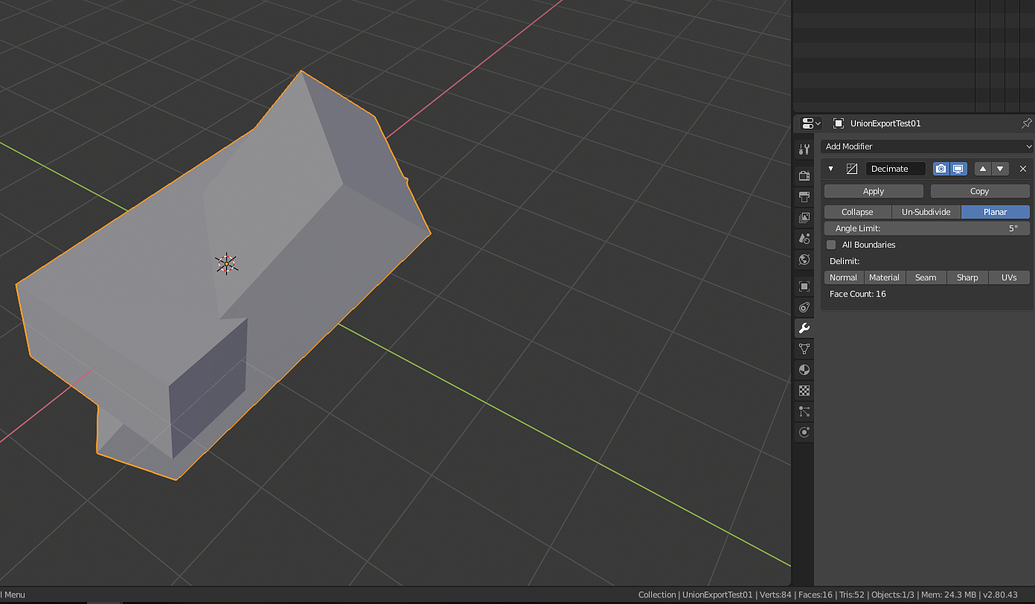
Task: Open the View Layer Properties tab
Action: 804,217
